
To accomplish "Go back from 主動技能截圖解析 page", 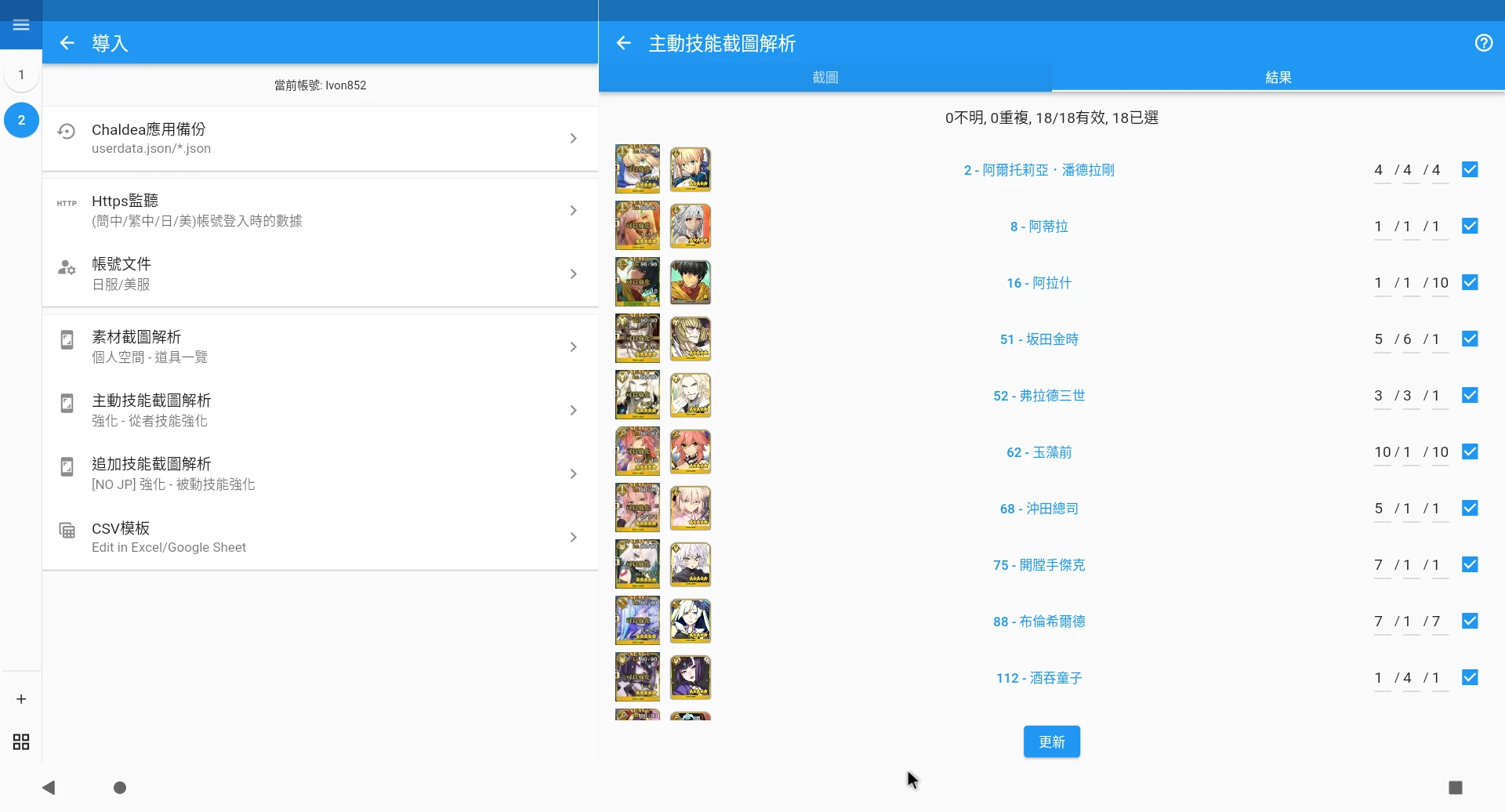I will click(624, 43).
